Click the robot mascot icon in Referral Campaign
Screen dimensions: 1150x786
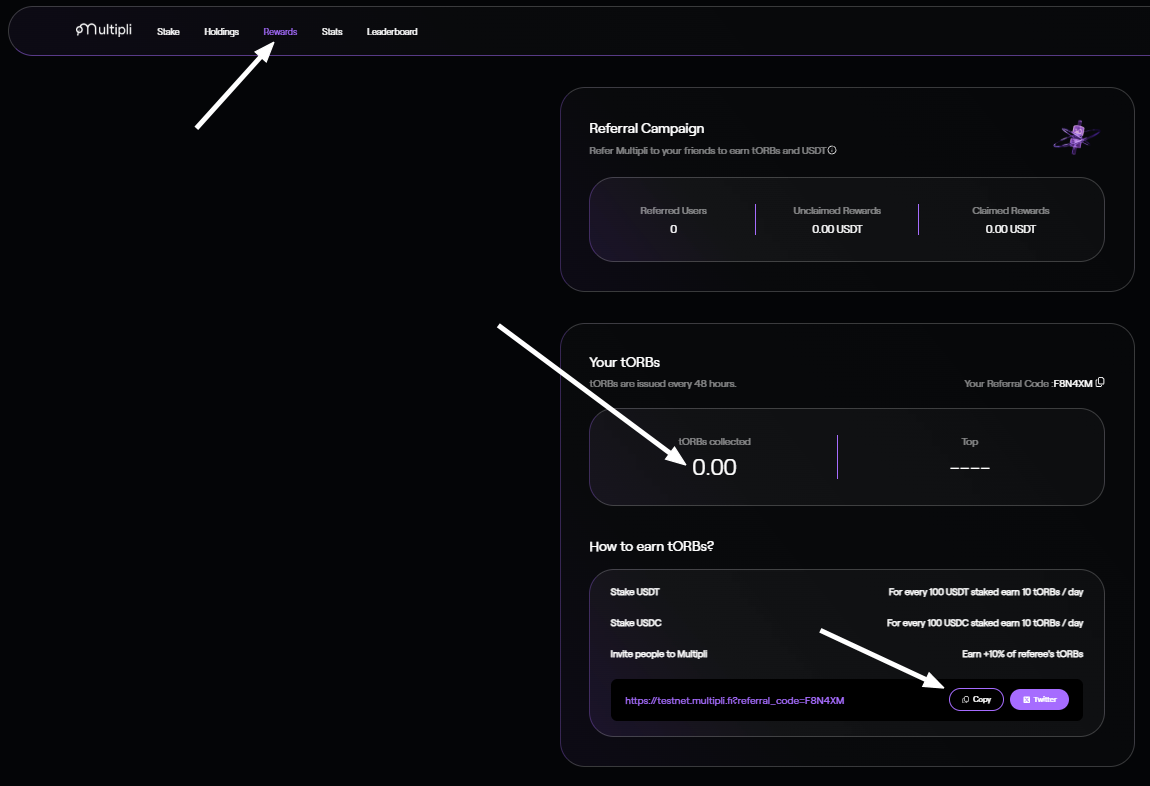1076,136
